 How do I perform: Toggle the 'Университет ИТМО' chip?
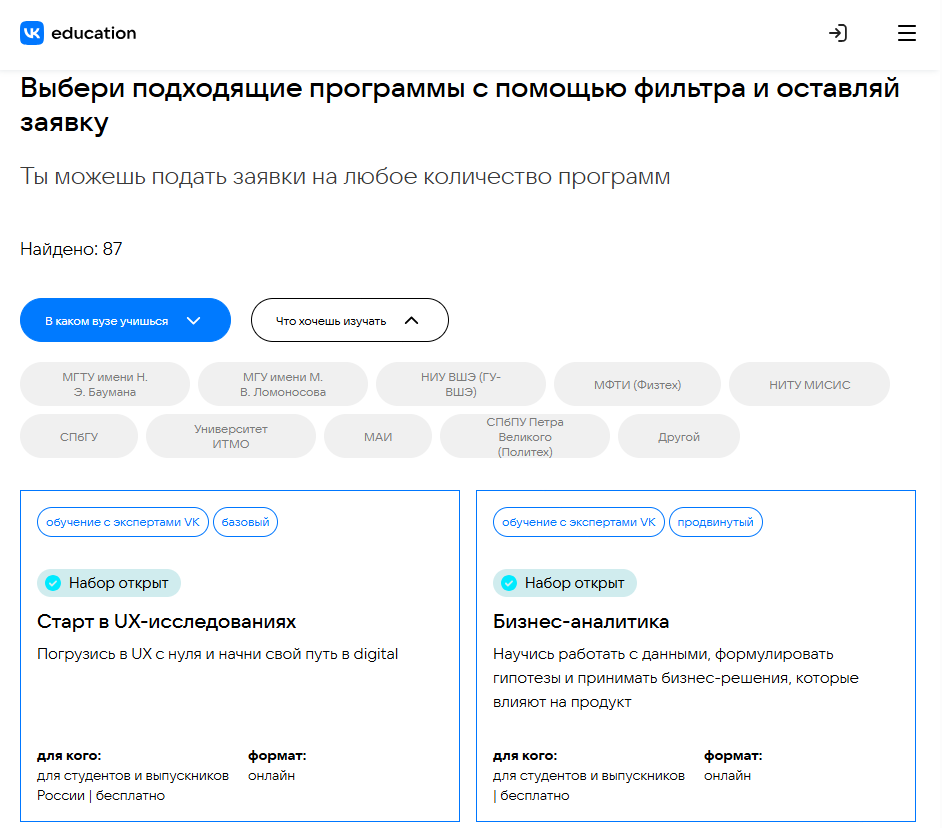(231, 437)
